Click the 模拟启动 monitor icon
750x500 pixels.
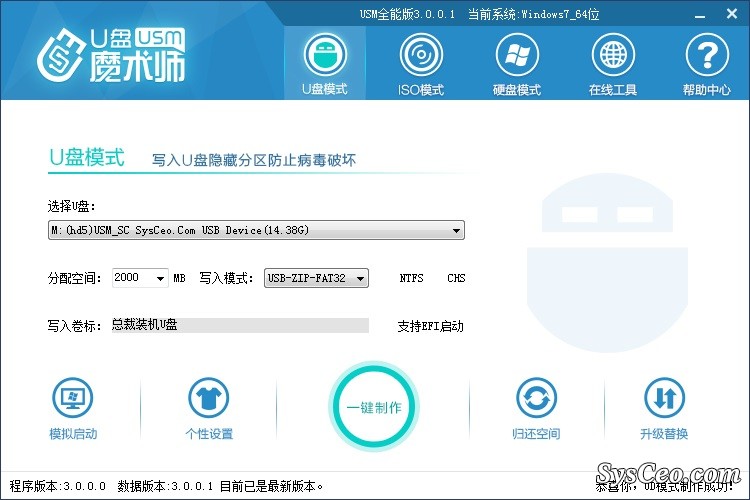pyautogui.click(x=73, y=400)
